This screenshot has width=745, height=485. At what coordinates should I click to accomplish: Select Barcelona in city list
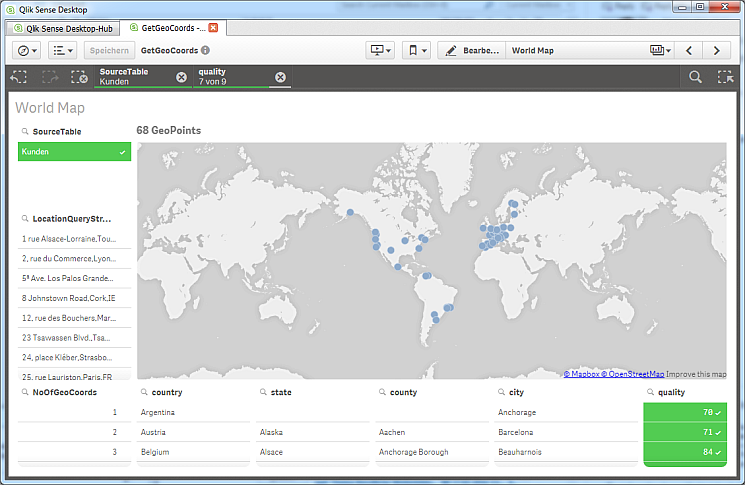pyautogui.click(x=566, y=432)
